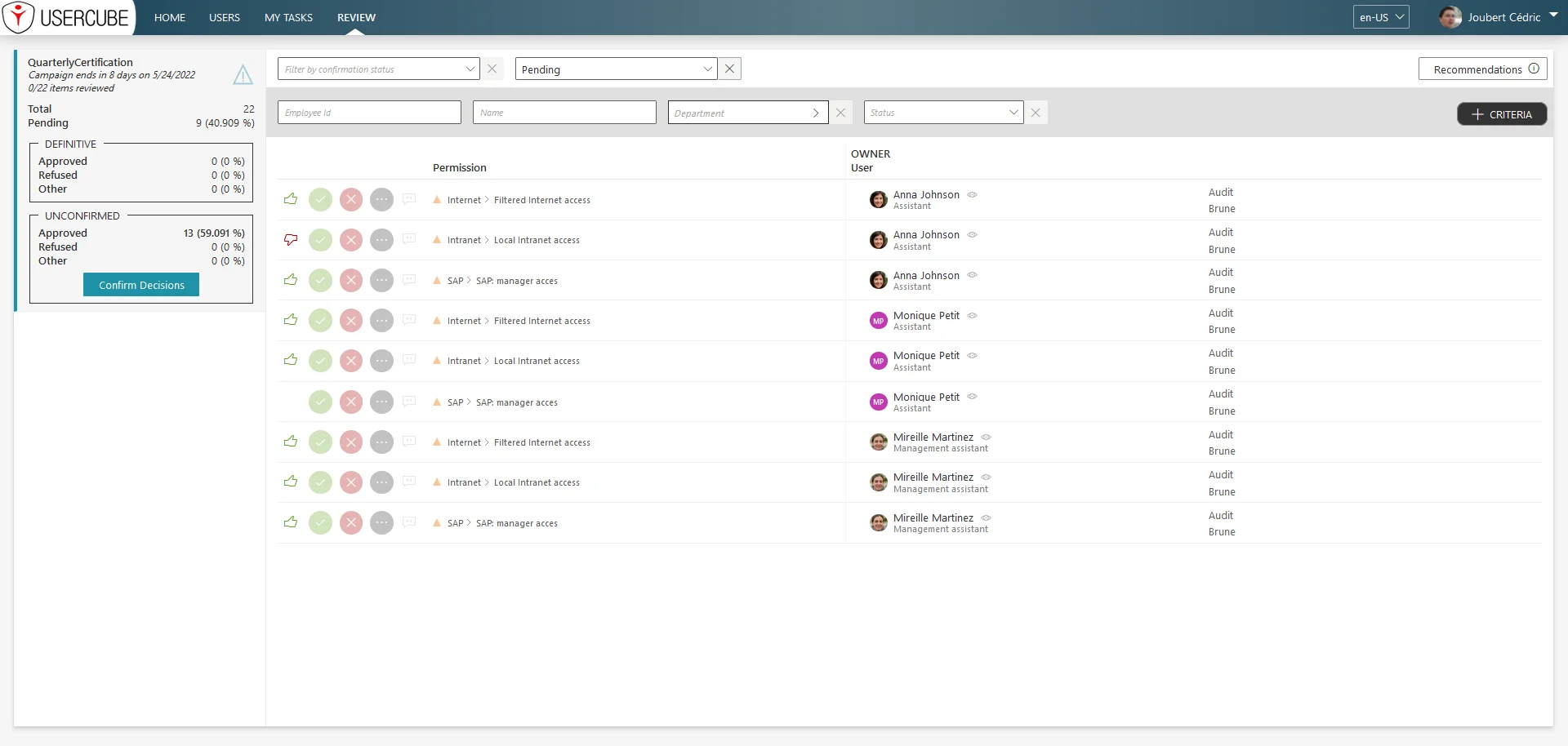Viewport: 1568px width, 746px height.
Task: Show details for Anna Johnson on Internet row
Action: (972, 195)
